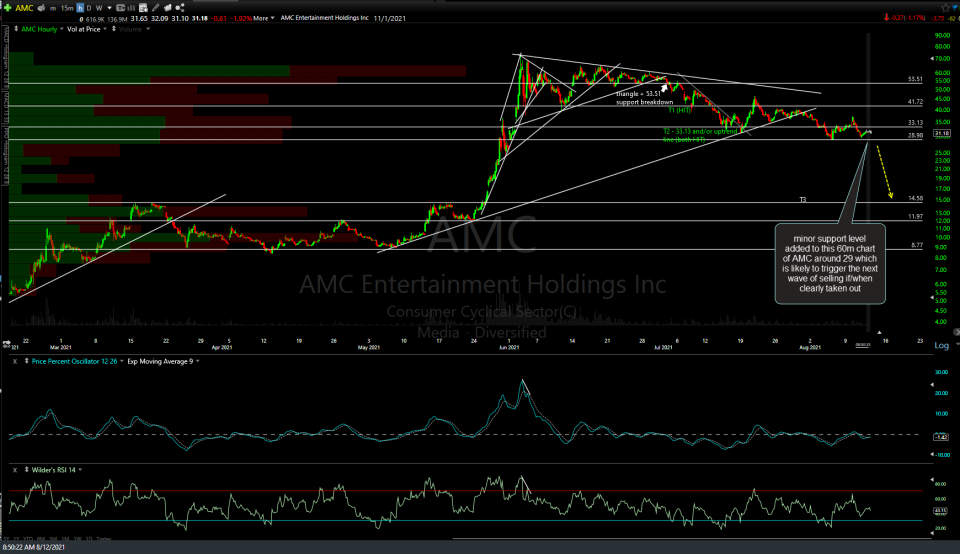Click the T3 target label

click(803, 200)
